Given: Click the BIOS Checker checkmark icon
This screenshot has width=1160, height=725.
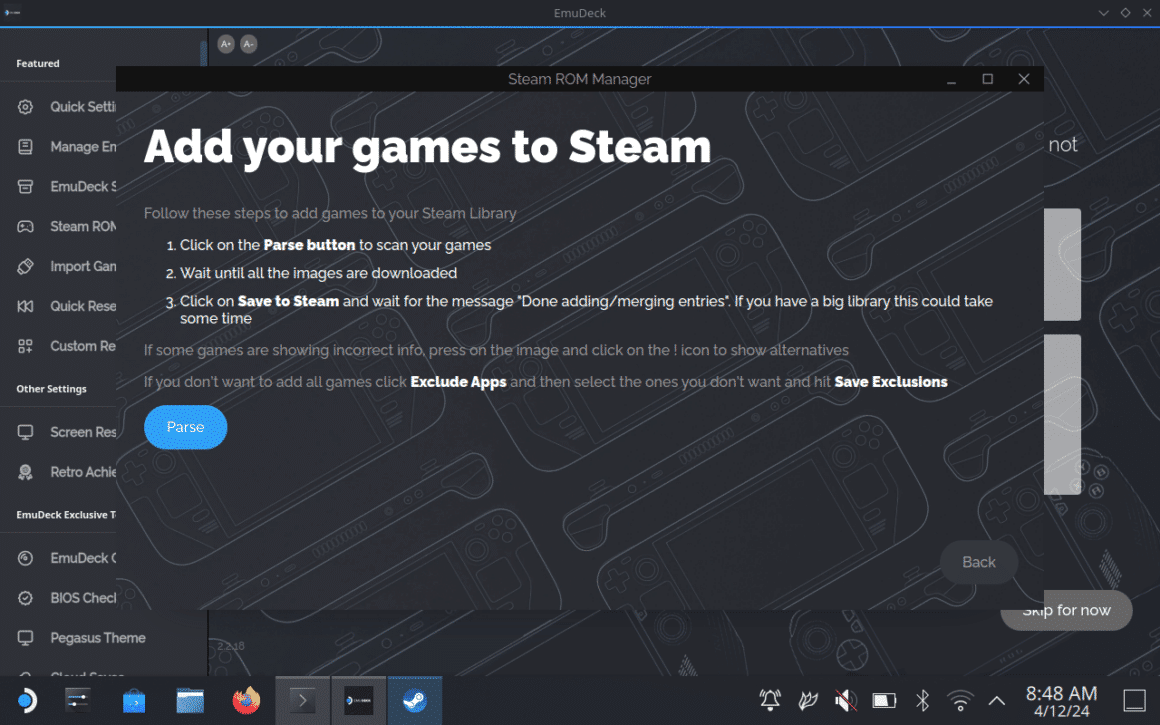Looking at the screenshot, I should point(25,598).
